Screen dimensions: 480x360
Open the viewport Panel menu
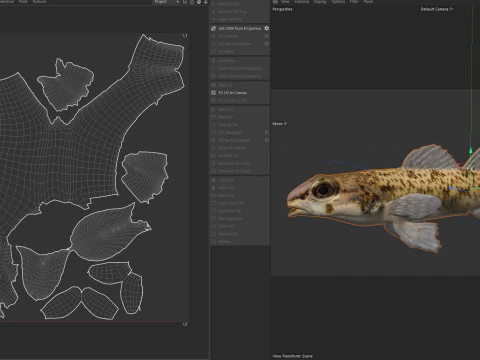coord(368,2)
